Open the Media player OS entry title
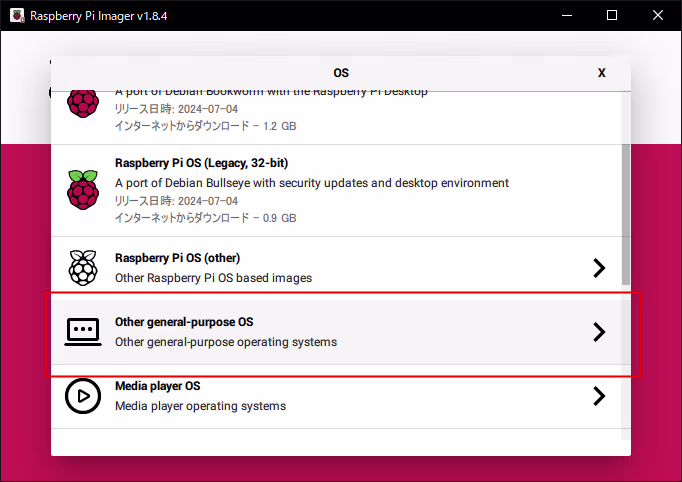The image size is (682, 482). click(157, 386)
